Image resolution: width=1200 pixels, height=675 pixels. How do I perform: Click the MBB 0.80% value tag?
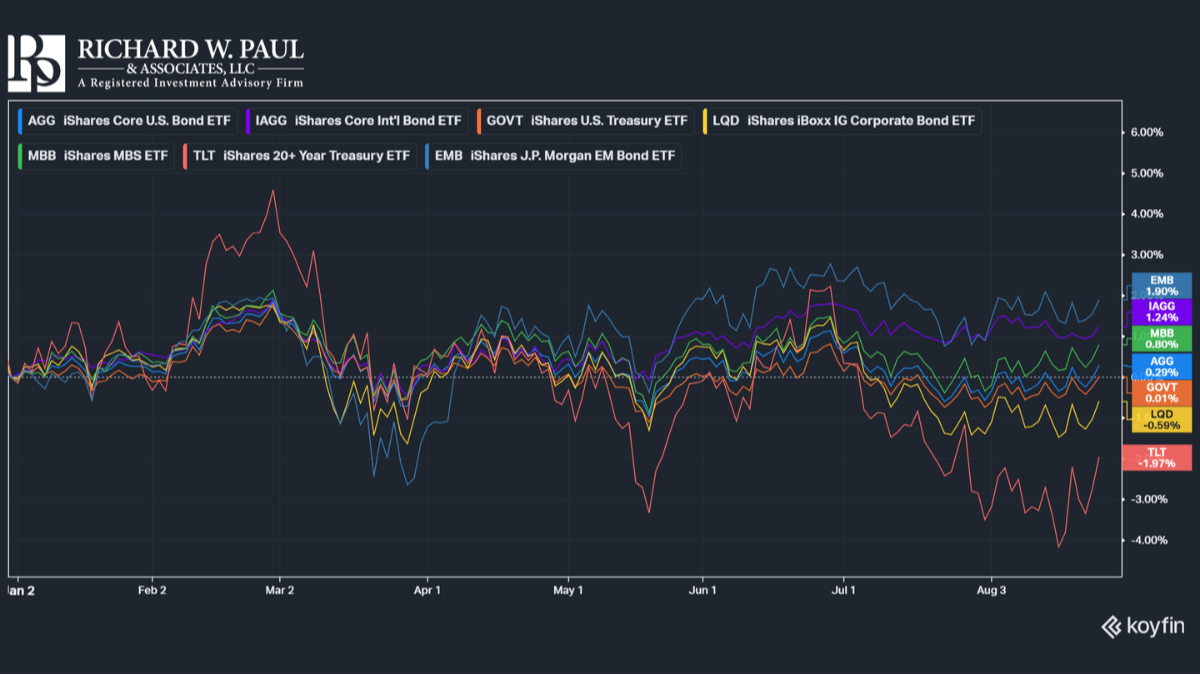[1162, 338]
